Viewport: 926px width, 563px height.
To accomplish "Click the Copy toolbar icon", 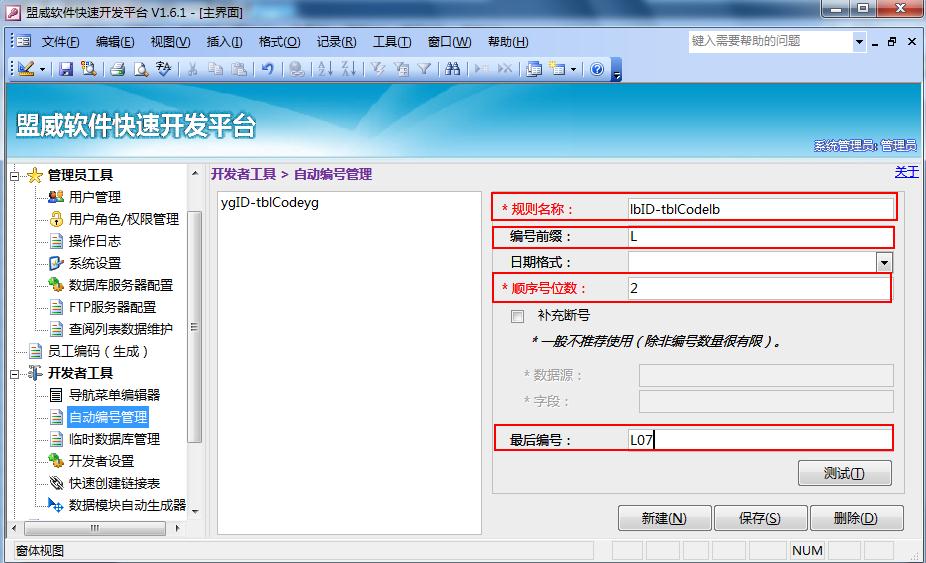I will pos(215,69).
